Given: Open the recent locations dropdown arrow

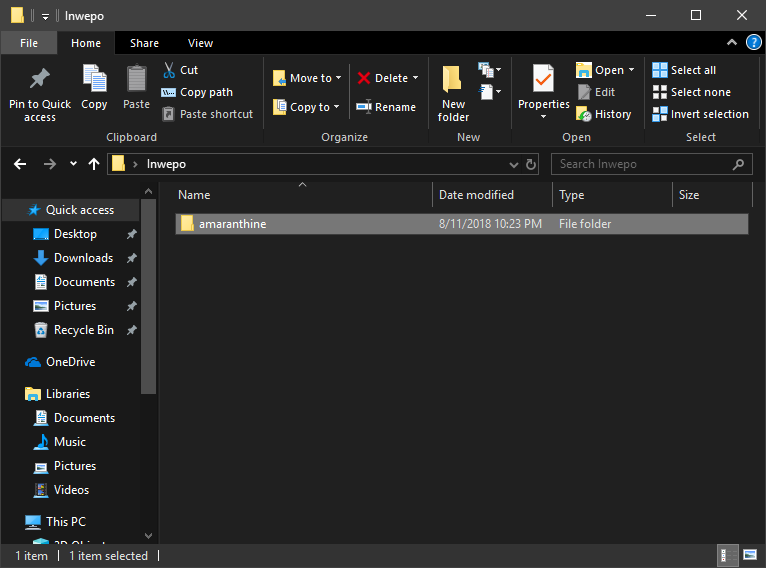Looking at the screenshot, I should (73, 164).
